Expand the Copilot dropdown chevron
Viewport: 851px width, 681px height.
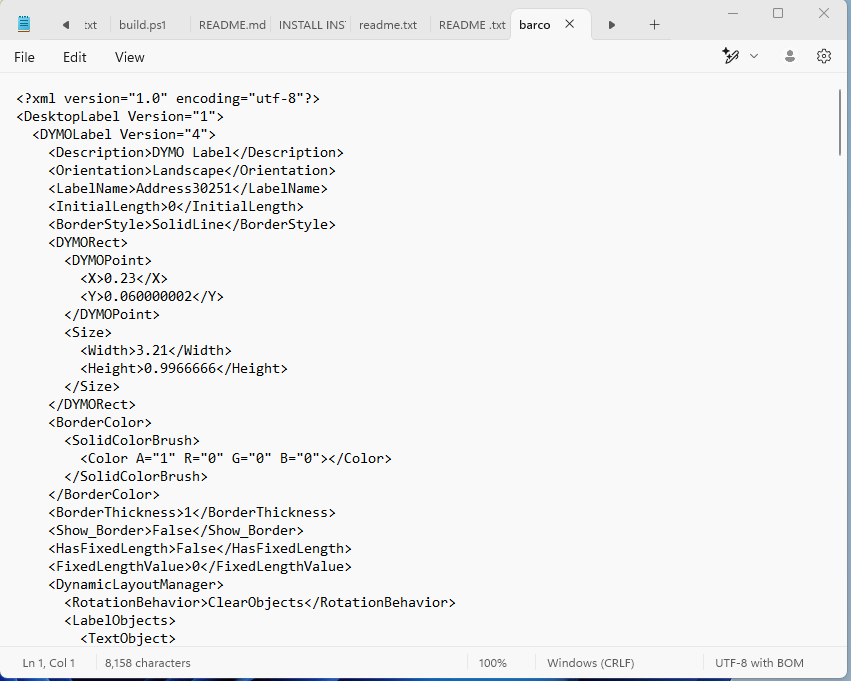[754, 56]
